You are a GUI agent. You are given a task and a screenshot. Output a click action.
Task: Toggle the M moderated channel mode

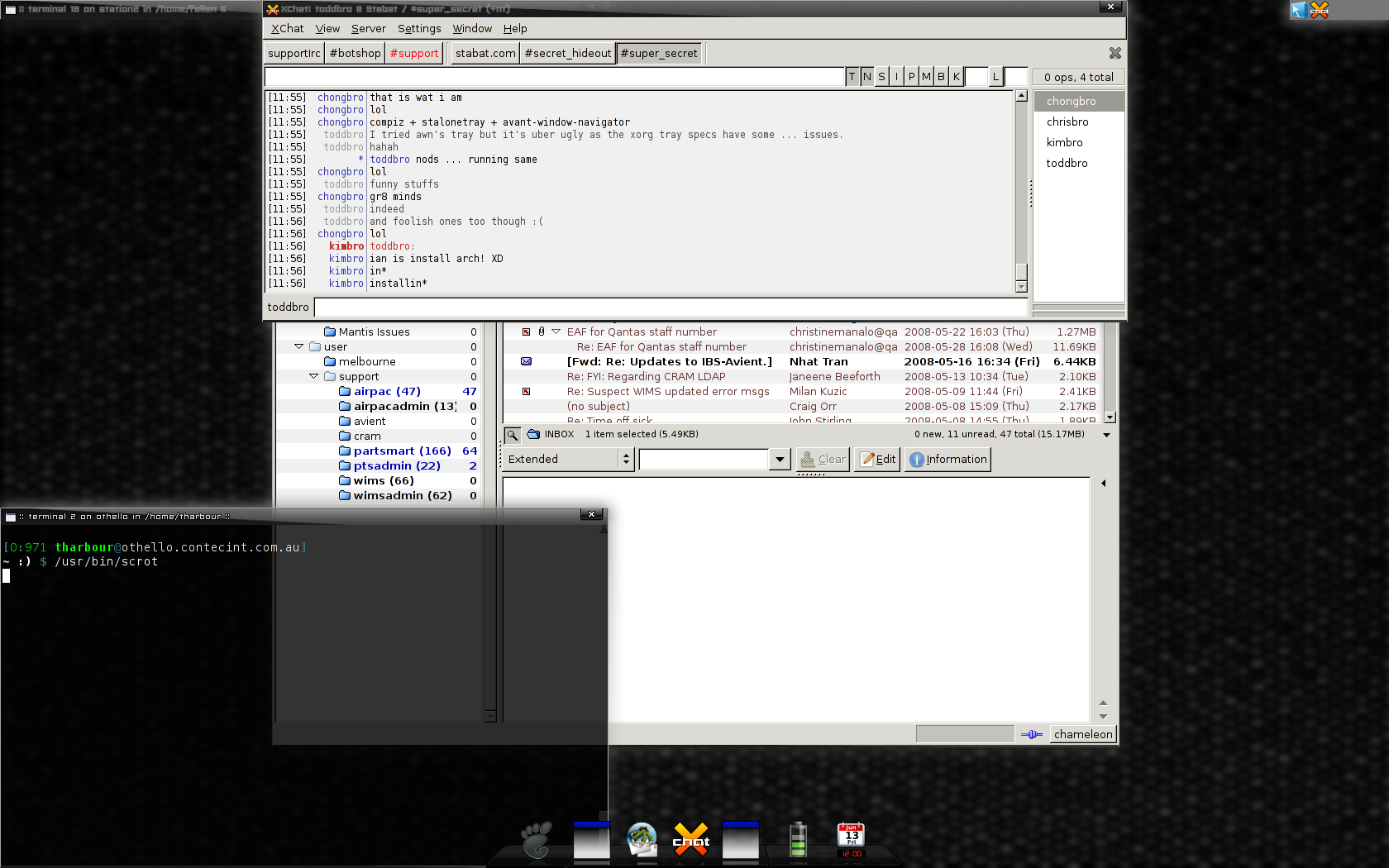pyautogui.click(x=926, y=77)
